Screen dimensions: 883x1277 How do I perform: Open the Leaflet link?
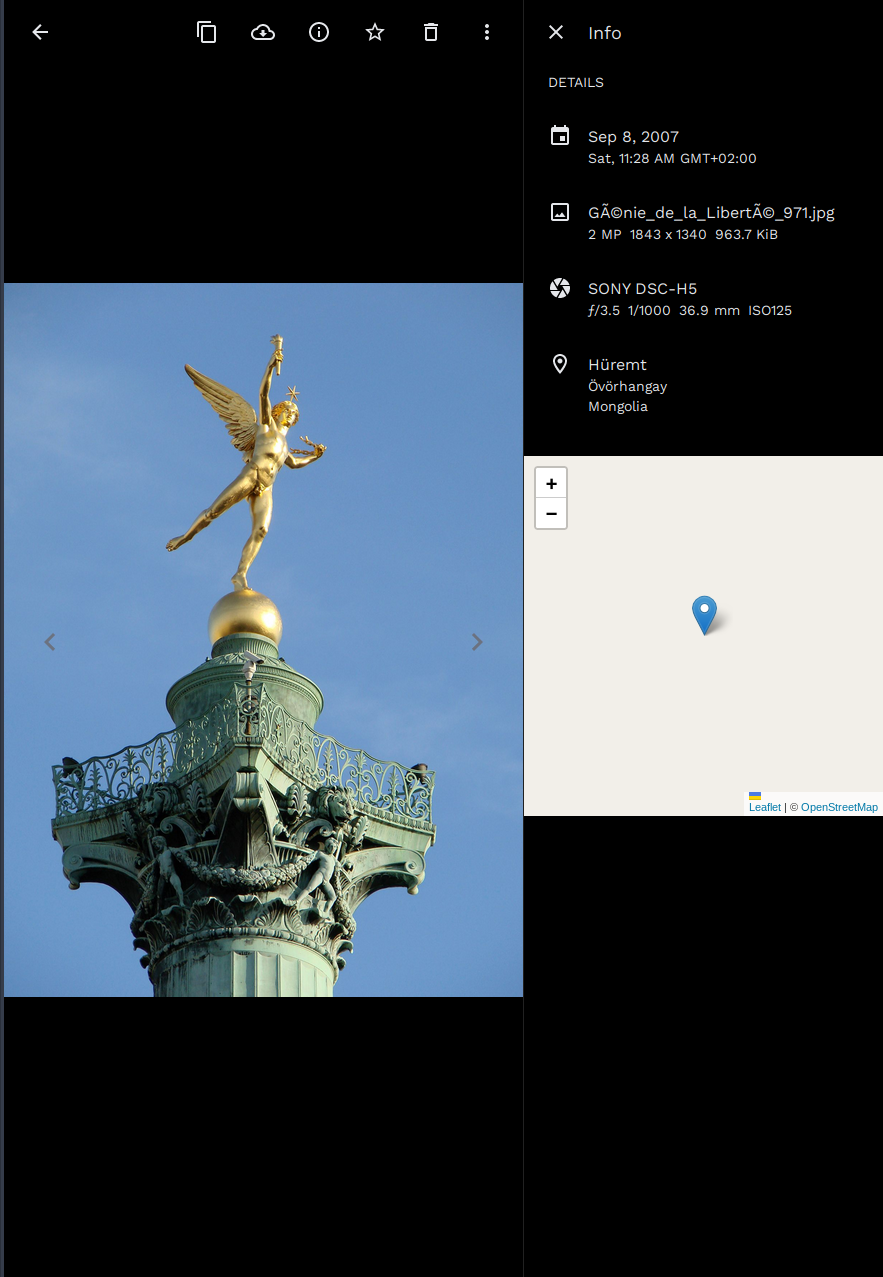click(765, 807)
